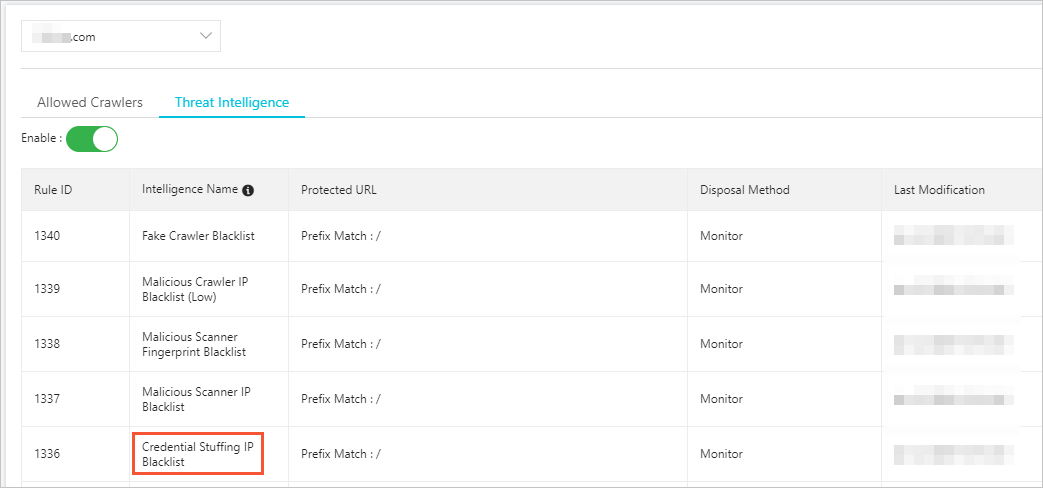Viewport: 1043px width, 488px height.
Task: Click rule ID 1340 cell
Action: click(x=47, y=236)
